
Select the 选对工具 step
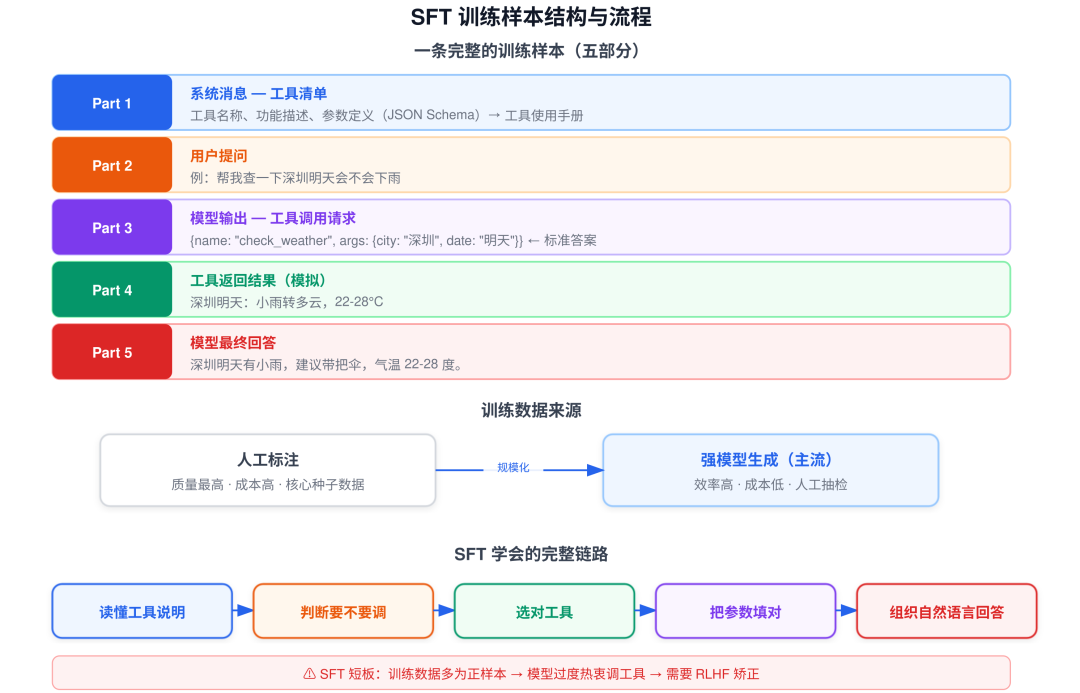pyautogui.click(x=544, y=612)
